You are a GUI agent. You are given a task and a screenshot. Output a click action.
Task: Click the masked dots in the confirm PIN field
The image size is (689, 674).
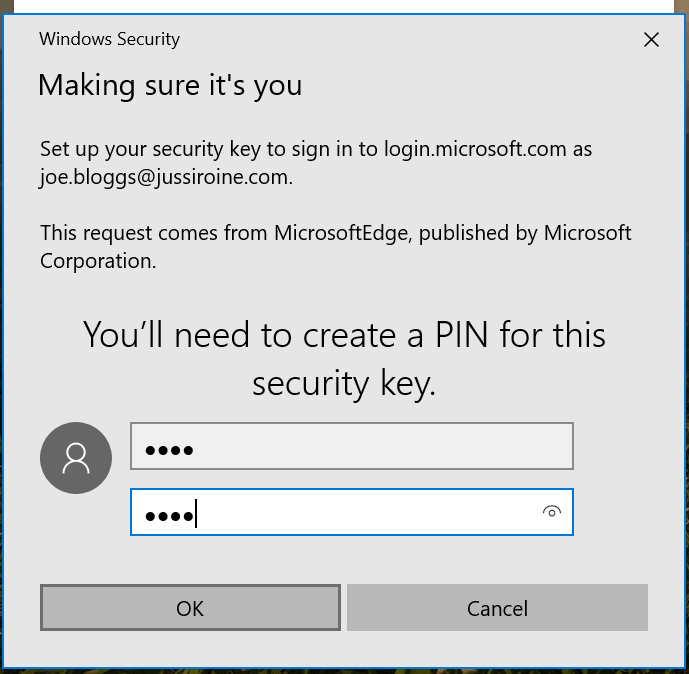click(x=169, y=516)
